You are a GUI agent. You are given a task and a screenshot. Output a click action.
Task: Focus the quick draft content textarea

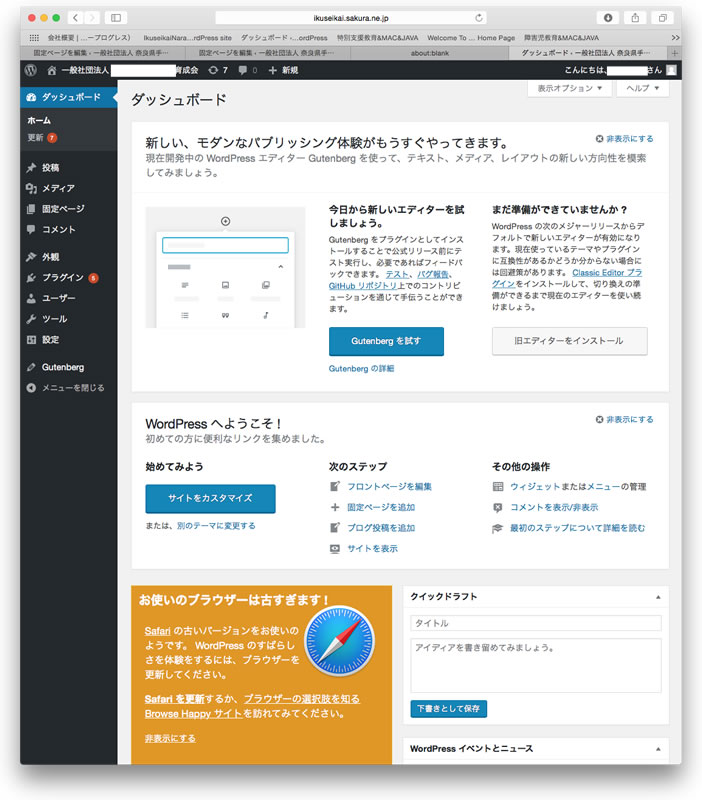536,665
